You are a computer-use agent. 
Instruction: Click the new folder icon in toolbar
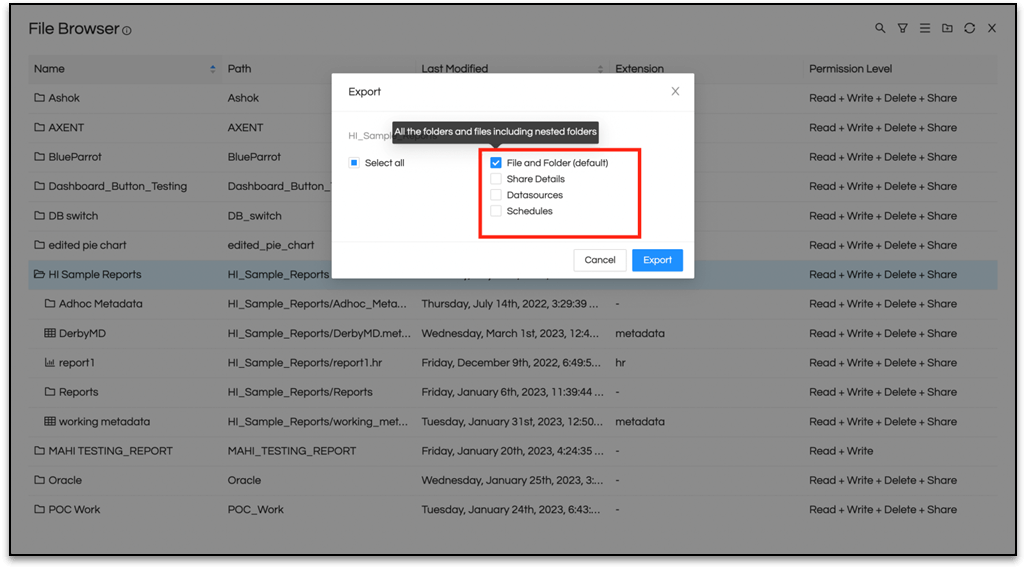coord(947,28)
